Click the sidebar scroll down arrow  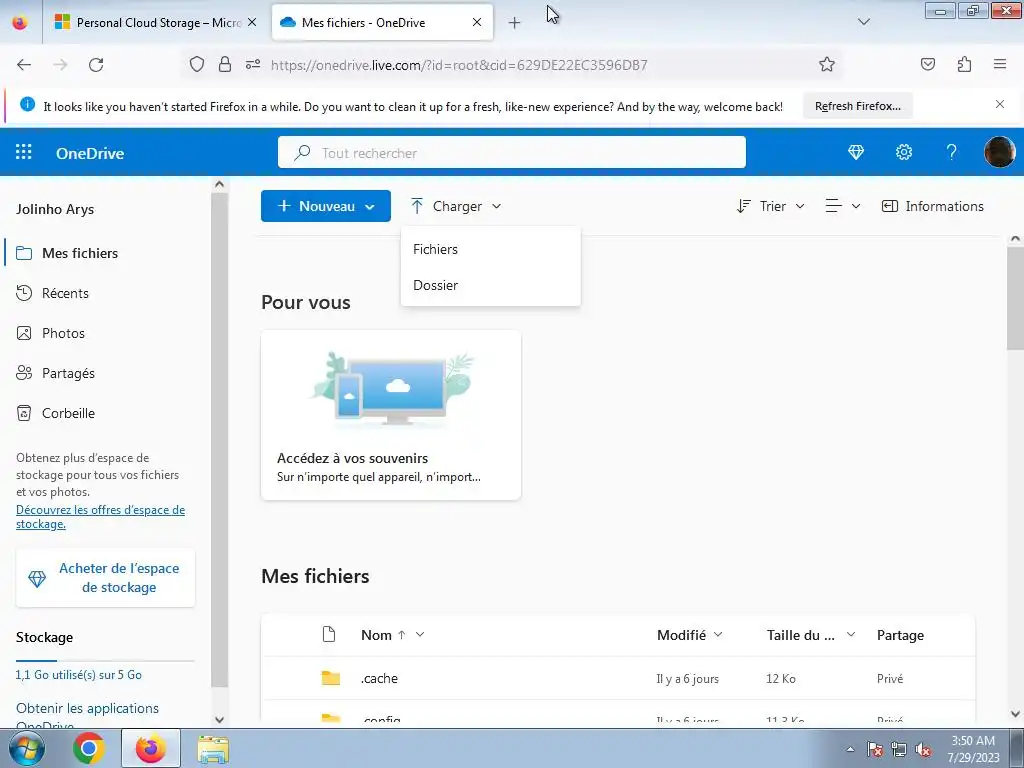(219, 720)
